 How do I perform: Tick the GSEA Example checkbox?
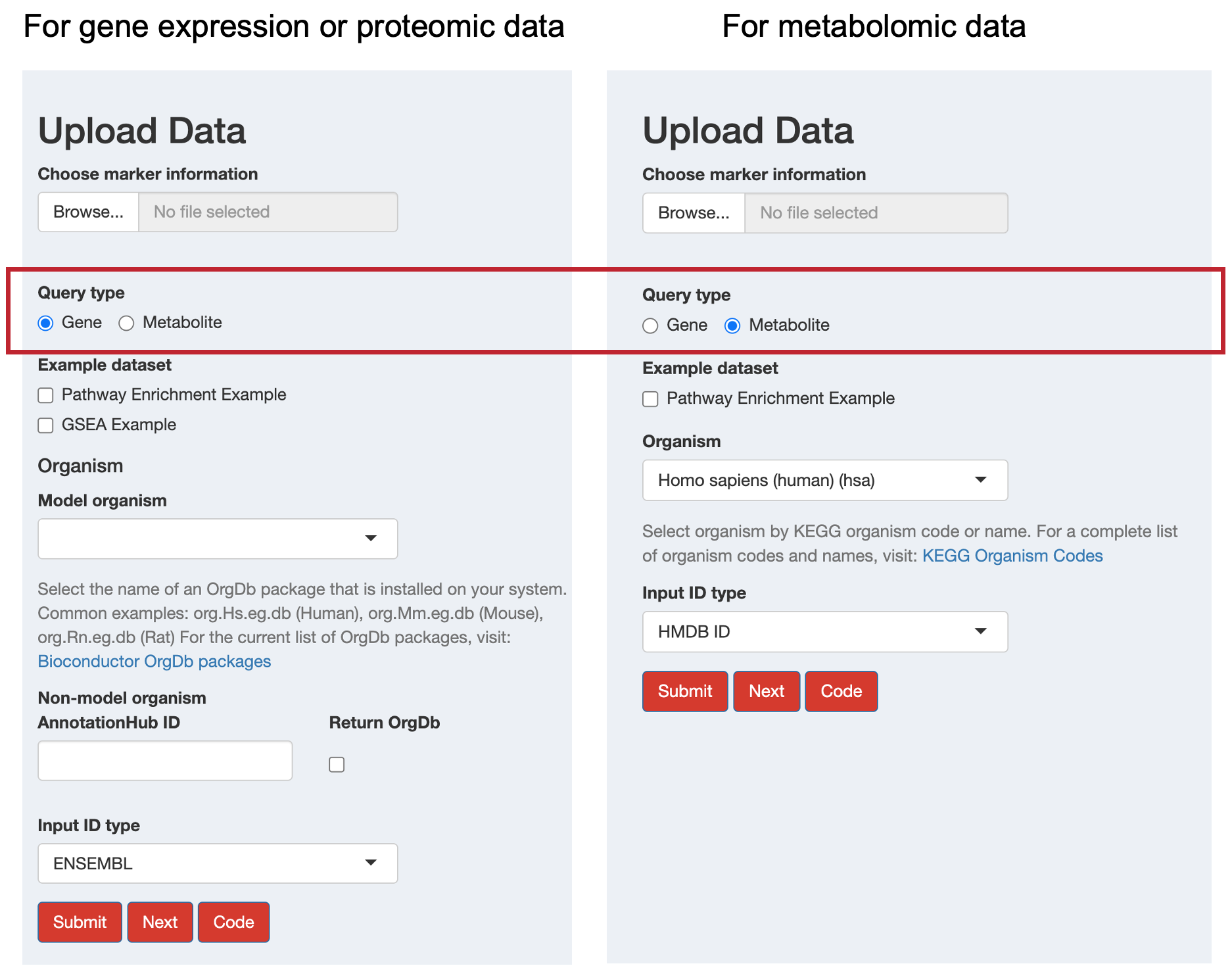pyautogui.click(x=45, y=425)
